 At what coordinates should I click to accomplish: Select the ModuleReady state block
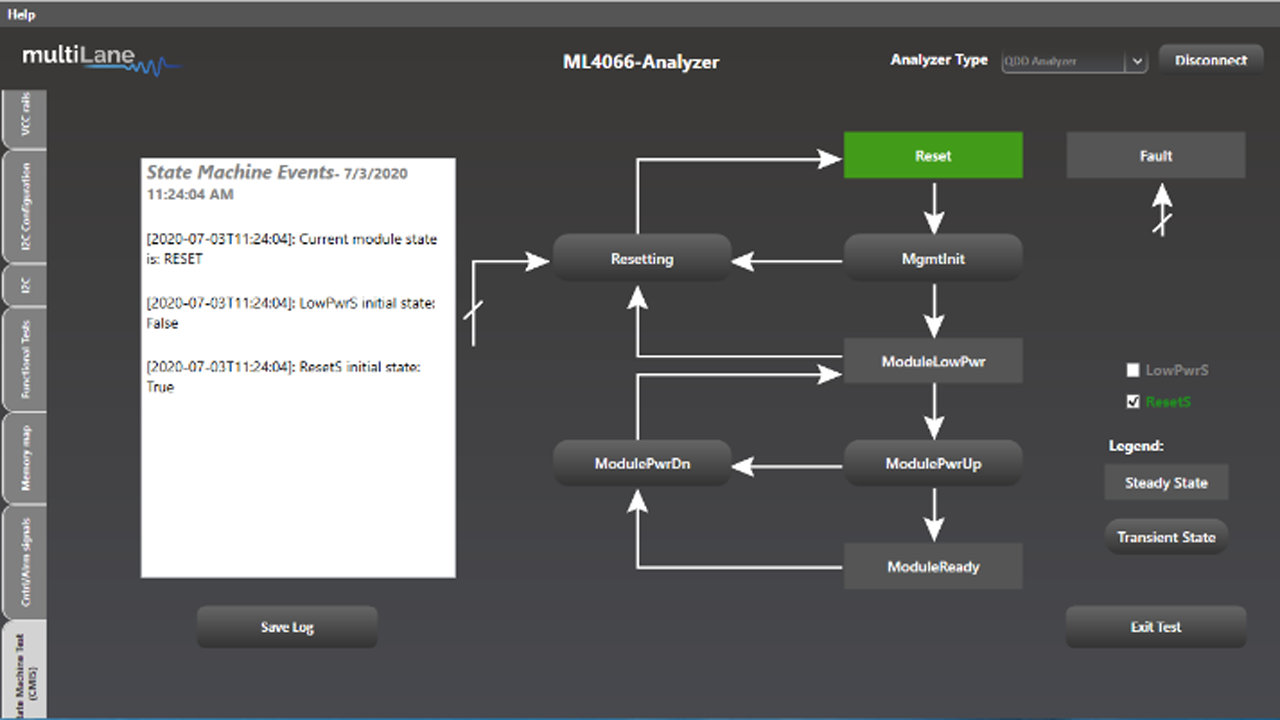coord(933,567)
